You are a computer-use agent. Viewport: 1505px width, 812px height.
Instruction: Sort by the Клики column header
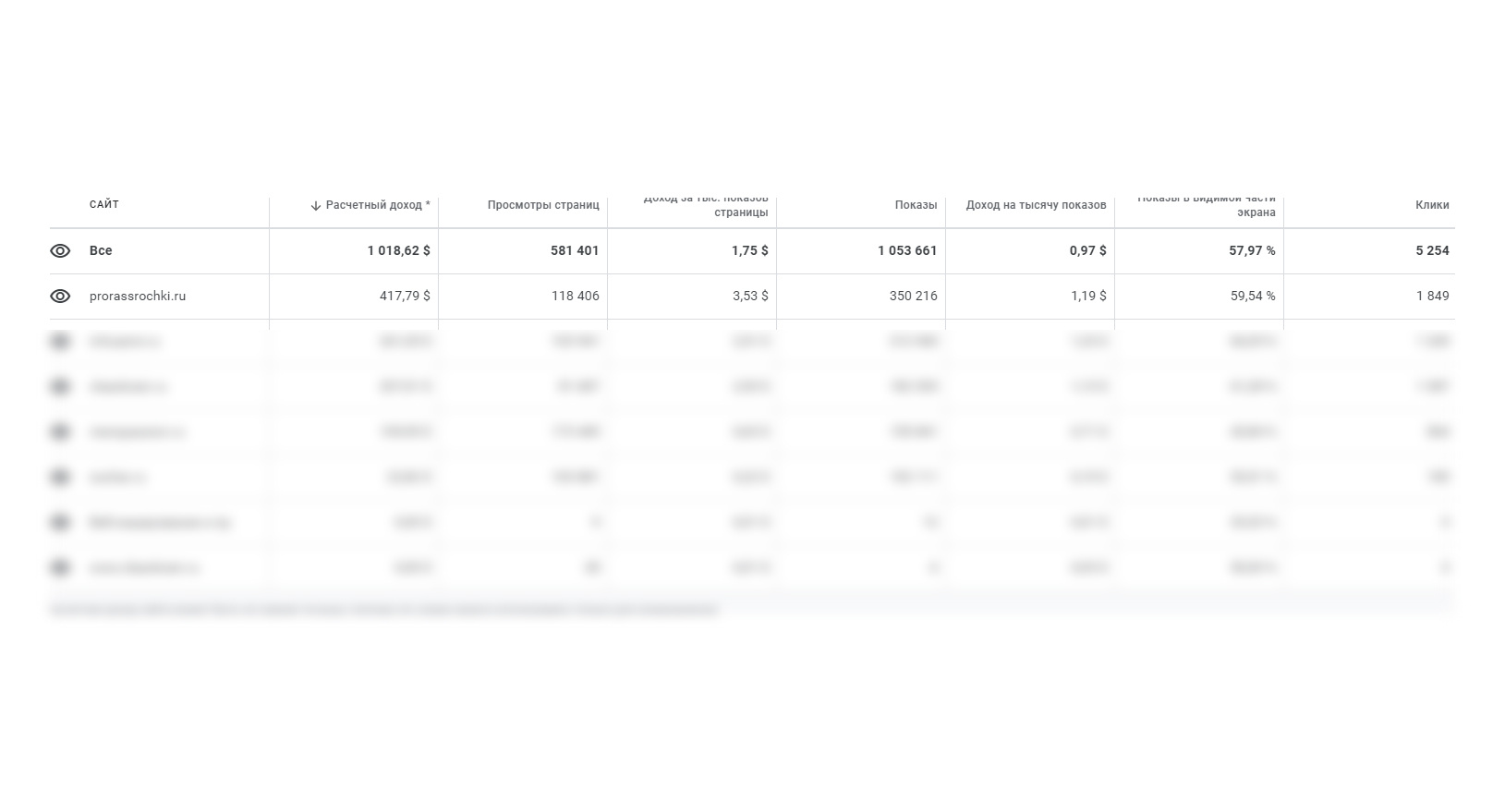point(1432,205)
